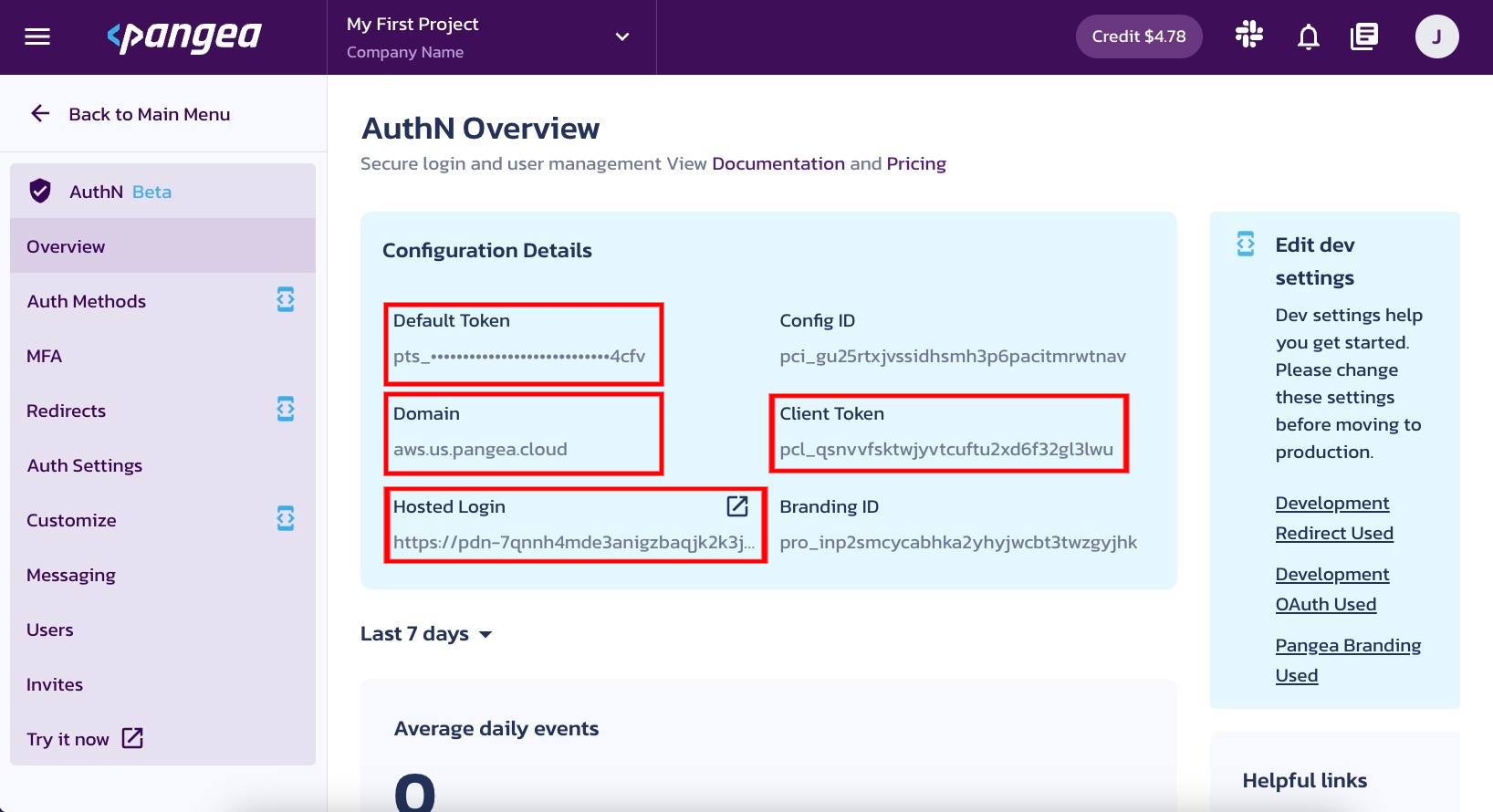Click the Client Token value
Viewport: 1493px width, 812px height.
point(946,449)
